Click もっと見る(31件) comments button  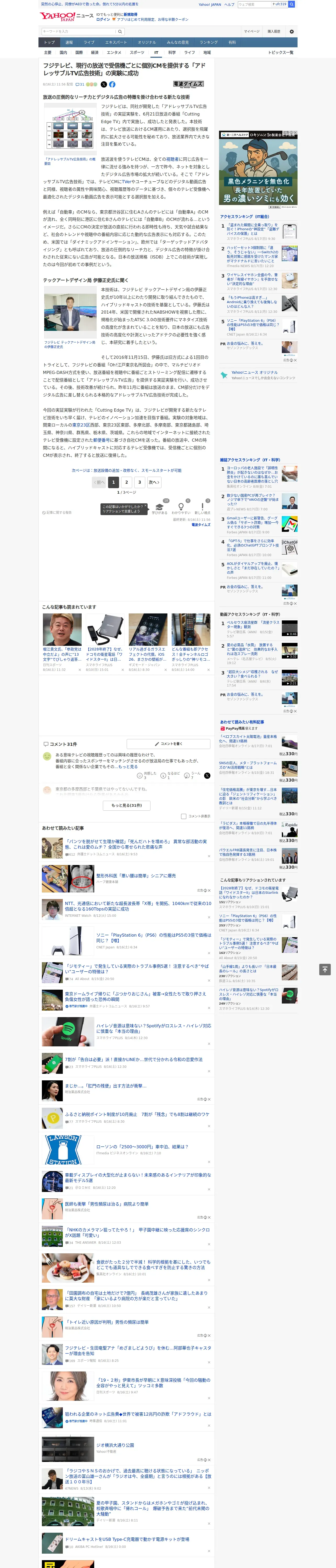tap(127, 805)
